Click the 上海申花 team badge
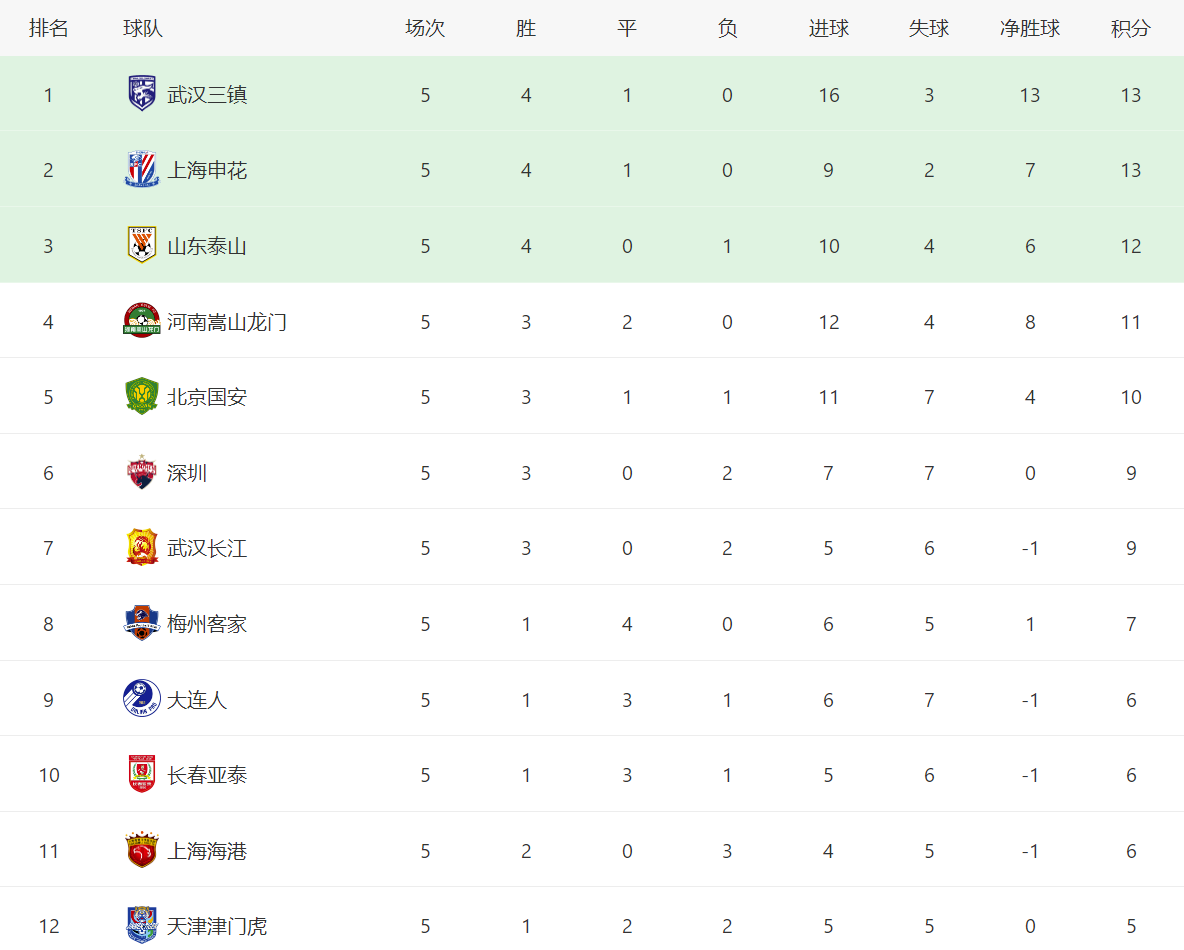The image size is (1184, 950). tap(141, 169)
